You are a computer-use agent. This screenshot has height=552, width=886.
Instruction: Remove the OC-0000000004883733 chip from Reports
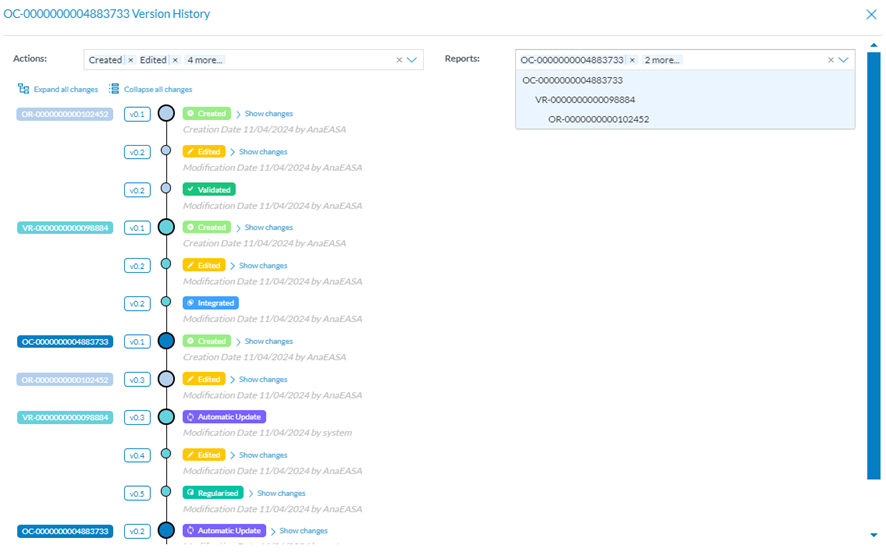[631, 60]
